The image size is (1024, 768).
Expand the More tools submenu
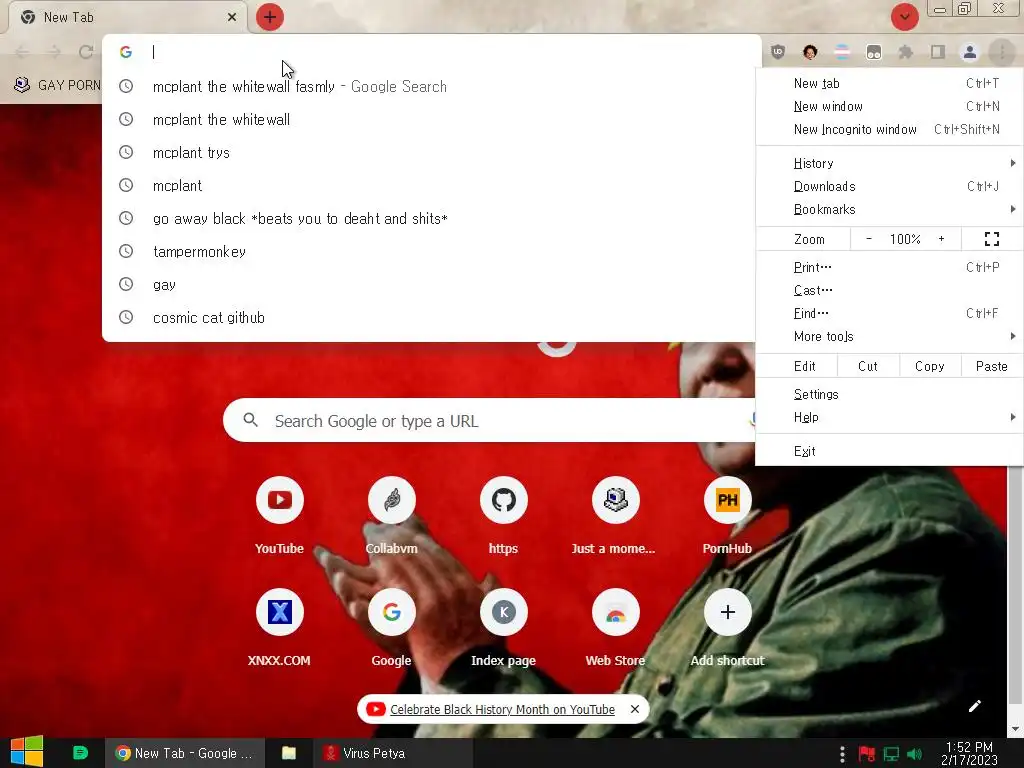(889, 336)
